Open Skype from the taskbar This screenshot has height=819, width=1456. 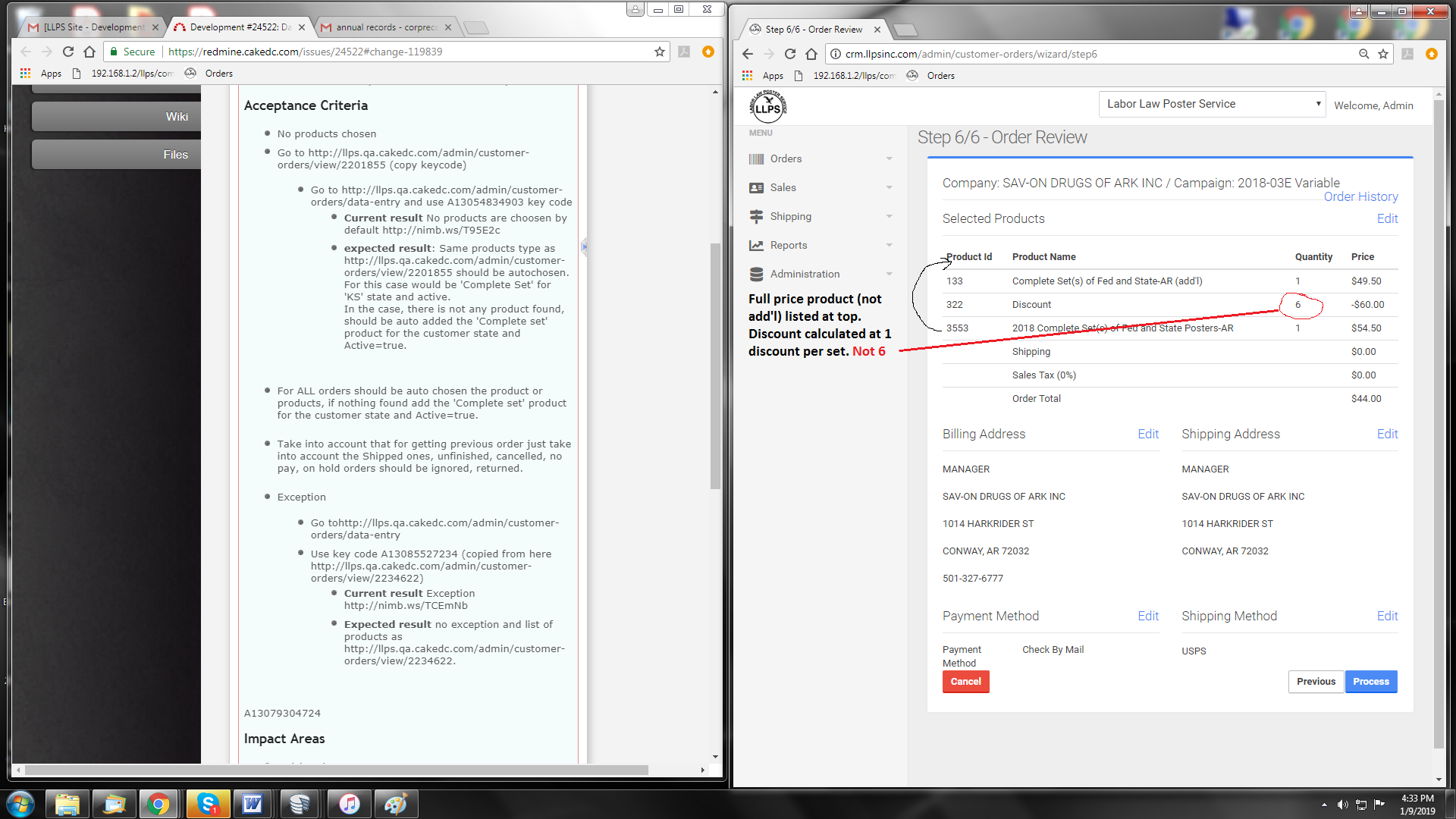pyautogui.click(x=207, y=804)
